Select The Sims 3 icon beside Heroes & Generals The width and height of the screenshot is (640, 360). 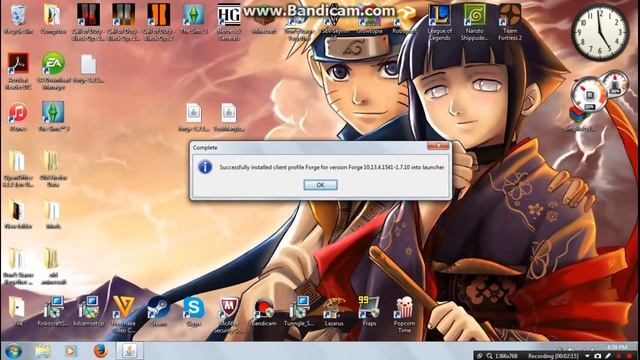[194, 19]
